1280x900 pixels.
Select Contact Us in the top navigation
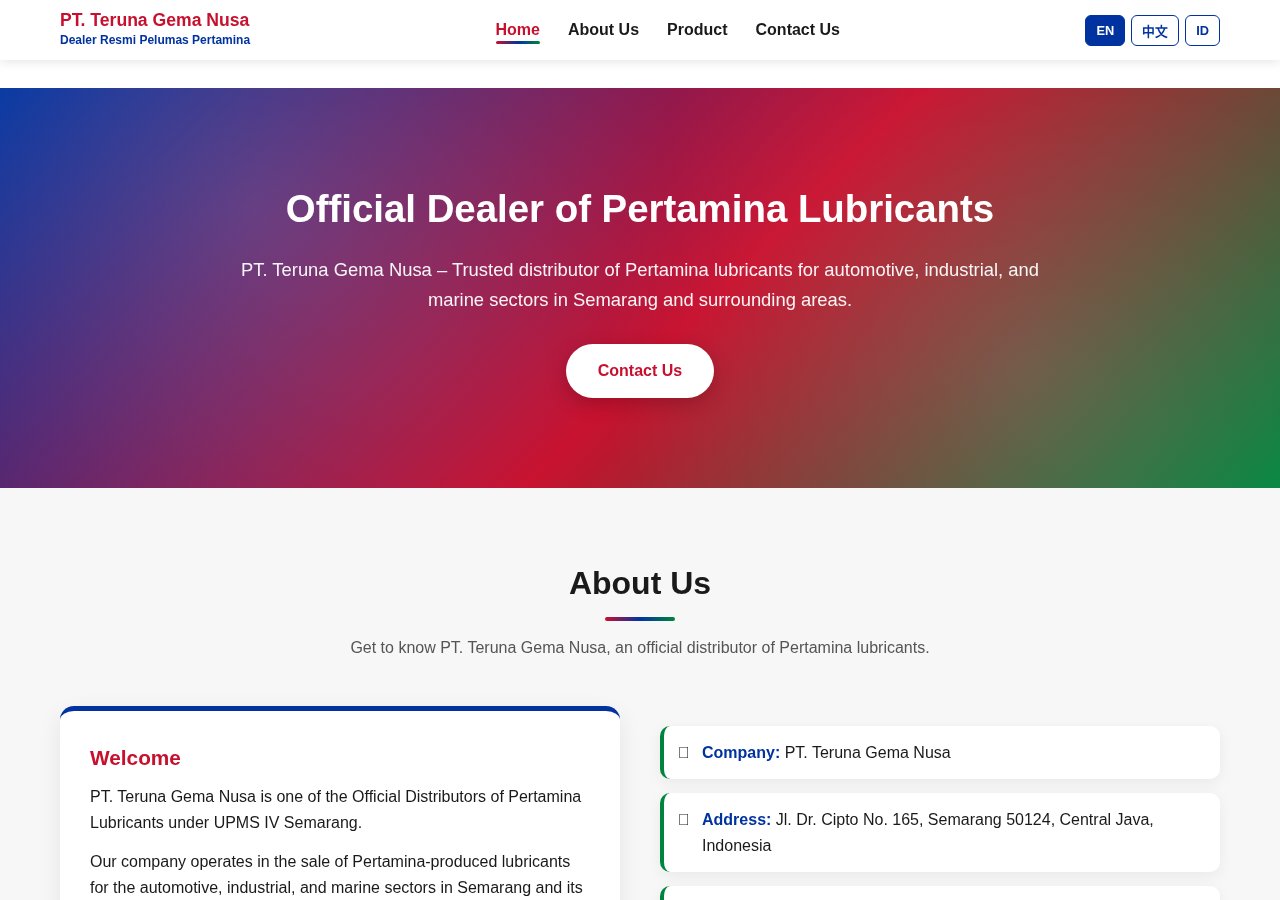coord(797,30)
